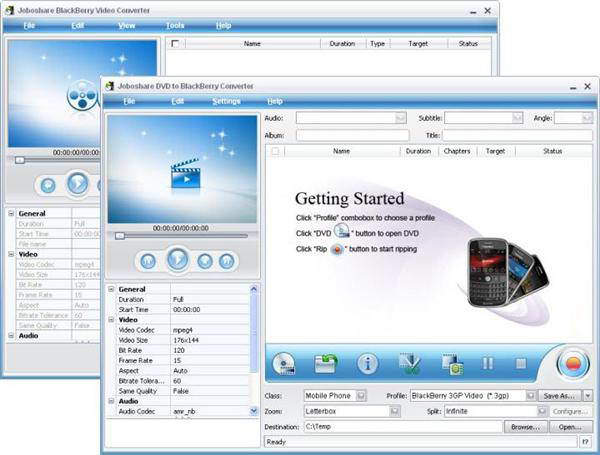Click the film frames with gear icon
The image size is (600, 455).
pos(453,364)
